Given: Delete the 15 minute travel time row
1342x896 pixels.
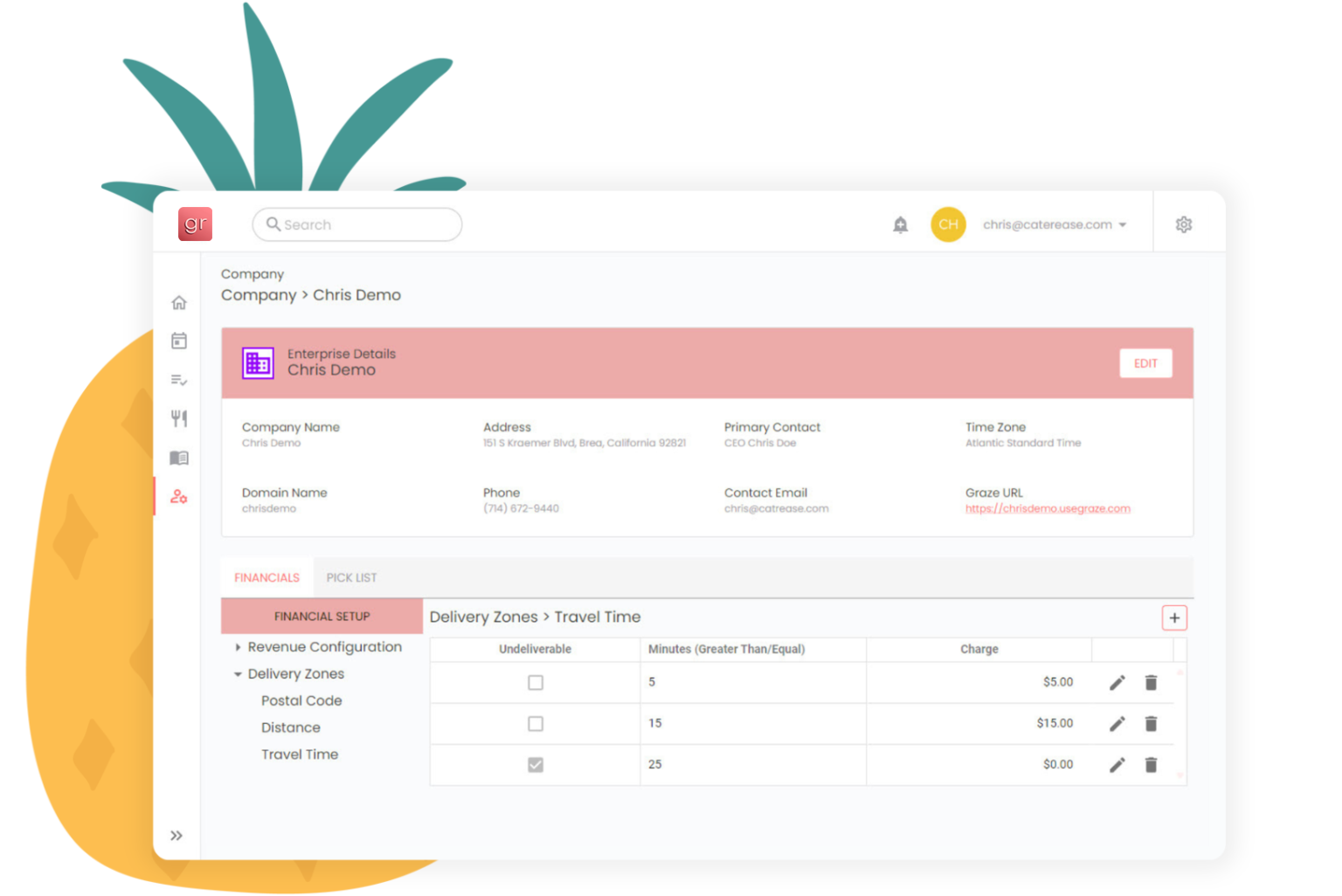Looking at the screenshot, I should [x=1151, y=724].
